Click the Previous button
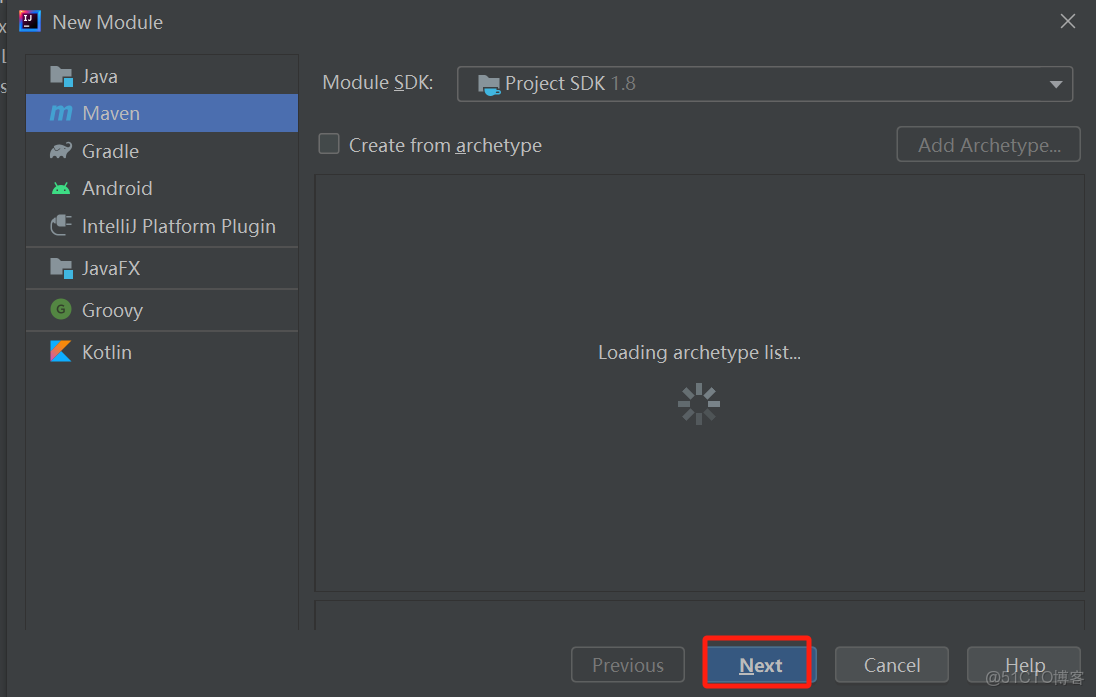 (x=628, y=665)
